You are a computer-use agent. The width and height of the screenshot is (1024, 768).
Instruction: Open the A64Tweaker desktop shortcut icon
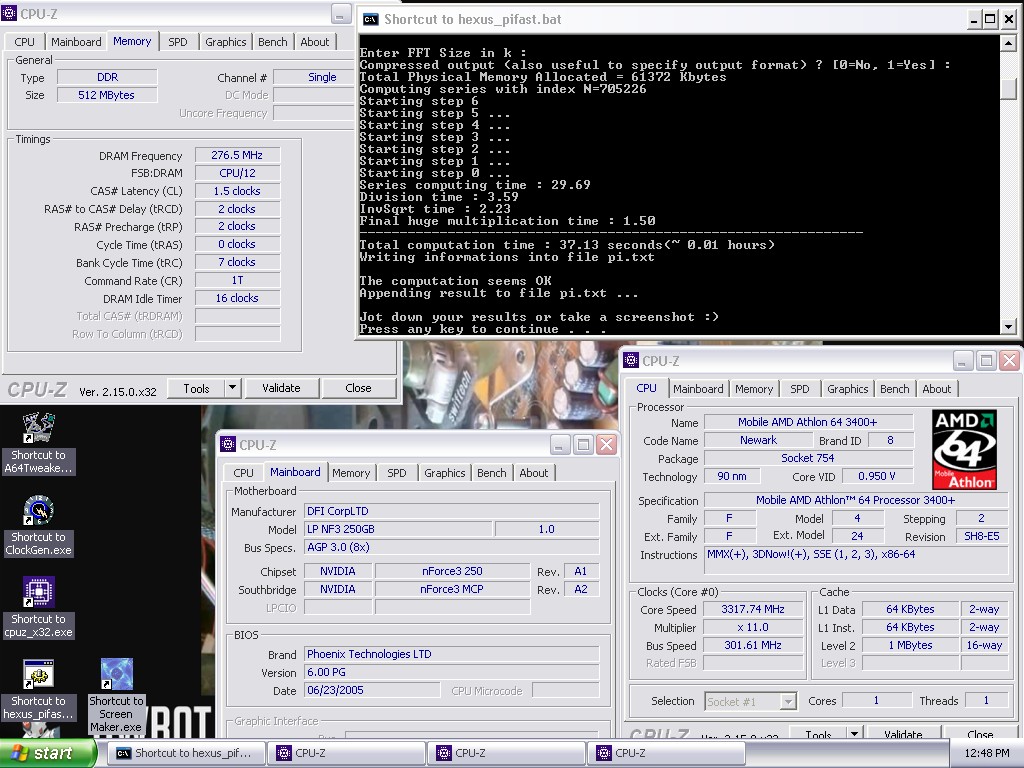[39, 427]
